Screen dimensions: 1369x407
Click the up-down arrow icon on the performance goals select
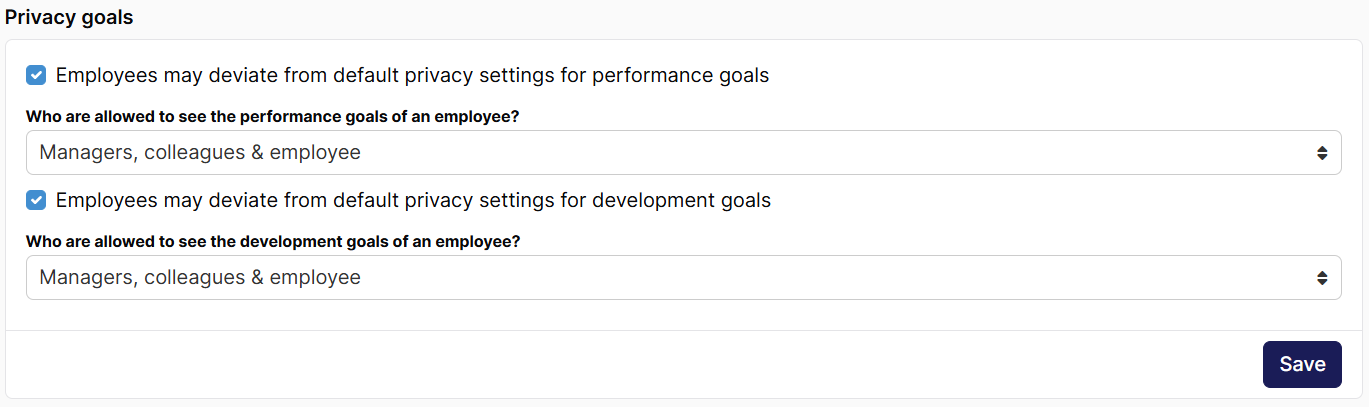pos(1322,153)
